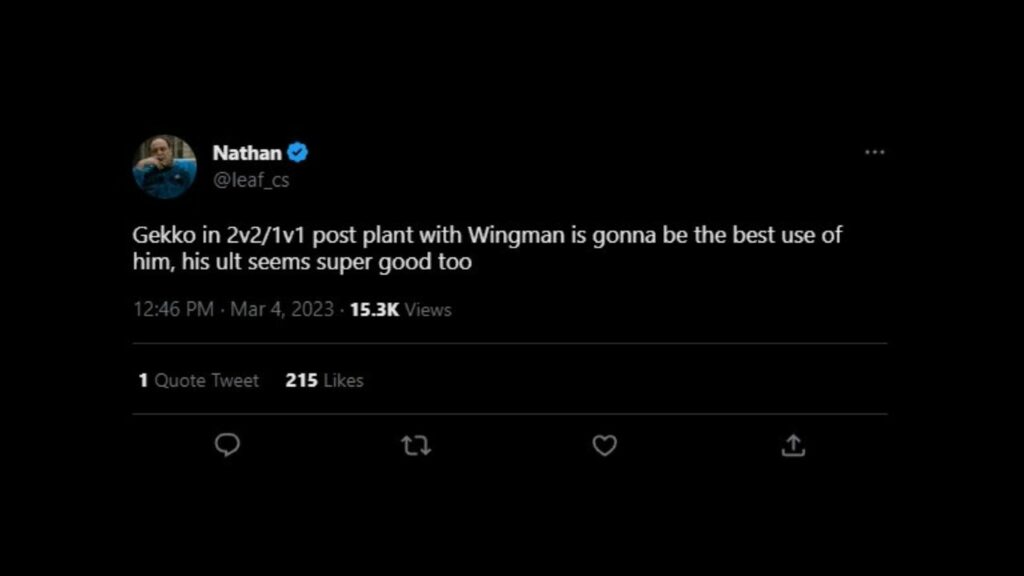This screenshot has height=576, width=1024.
Task: Share the tweet via the upload arrow icon
Action: tap(793, 445)
